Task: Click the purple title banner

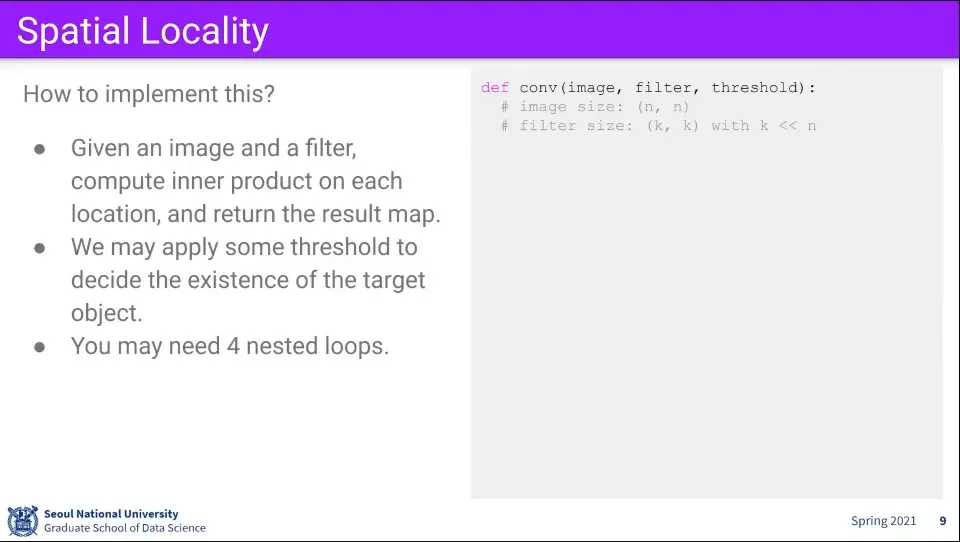Action: (x=480, y=29)
